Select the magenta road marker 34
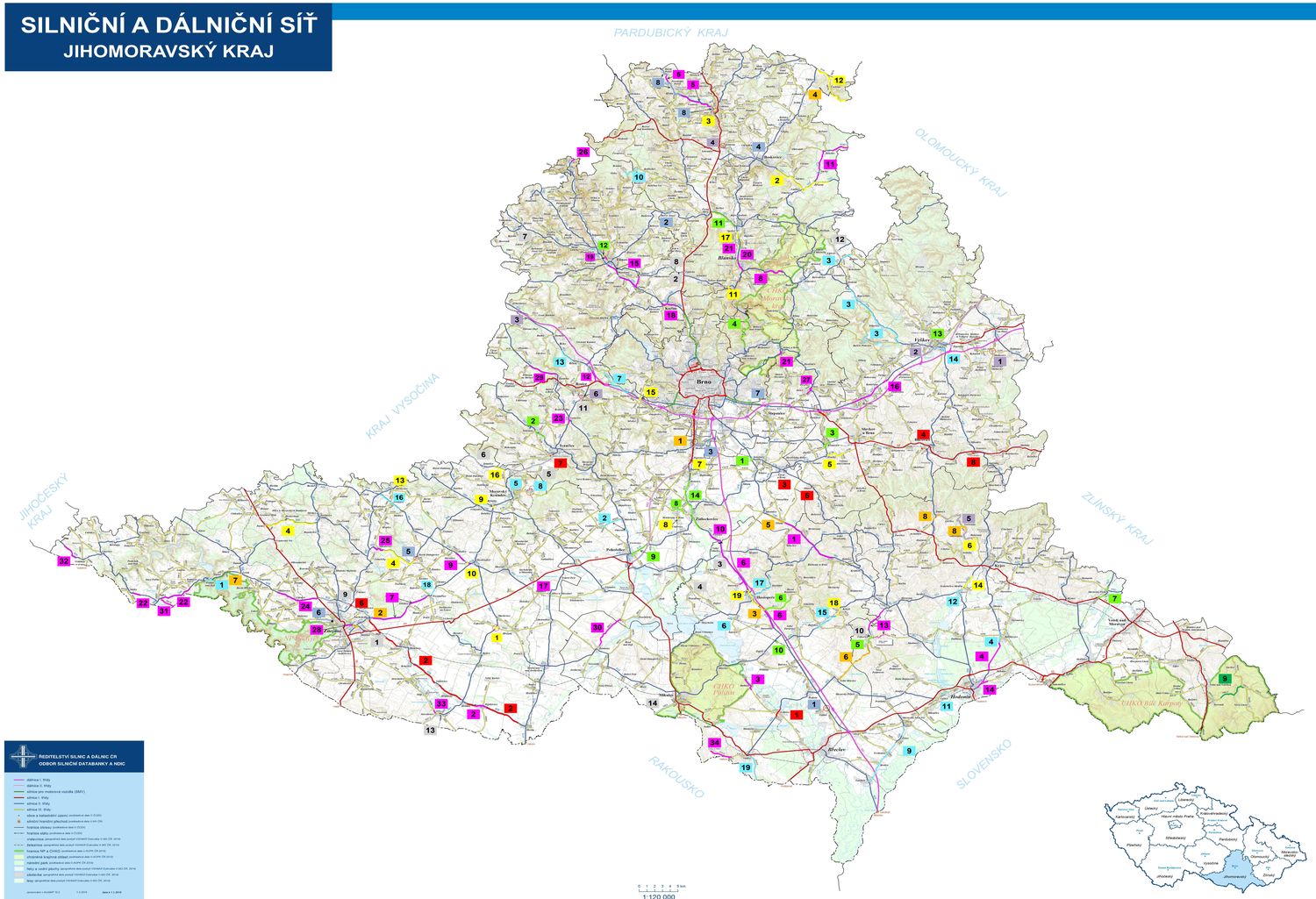1316x899 pixels. (x=714, y=743)
